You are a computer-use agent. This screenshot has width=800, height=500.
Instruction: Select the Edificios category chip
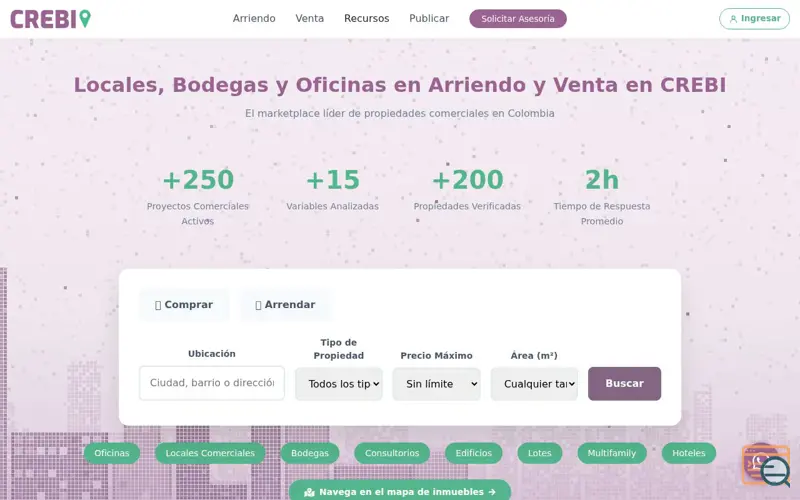pyautogui.click(x=473, y=453)
